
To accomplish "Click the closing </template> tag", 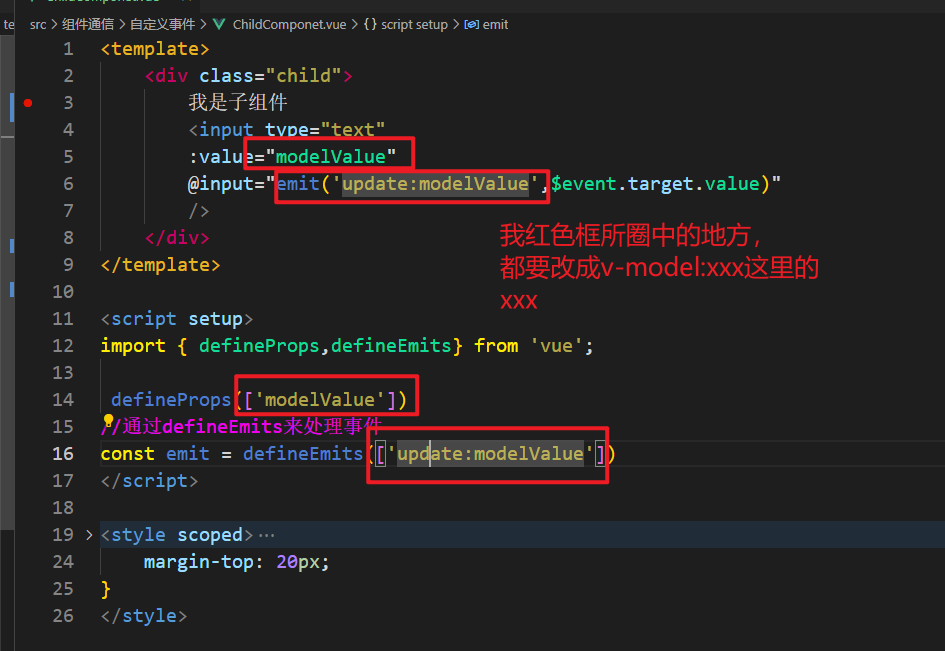I will tap(160, 265).
